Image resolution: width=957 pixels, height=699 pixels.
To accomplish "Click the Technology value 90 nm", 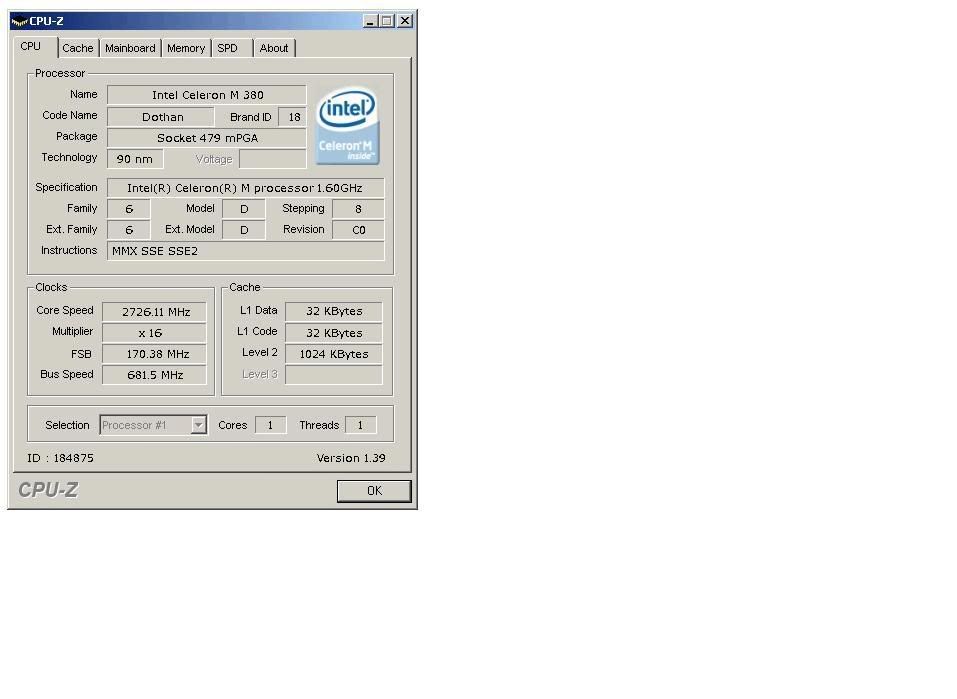I will pos(135,159).
